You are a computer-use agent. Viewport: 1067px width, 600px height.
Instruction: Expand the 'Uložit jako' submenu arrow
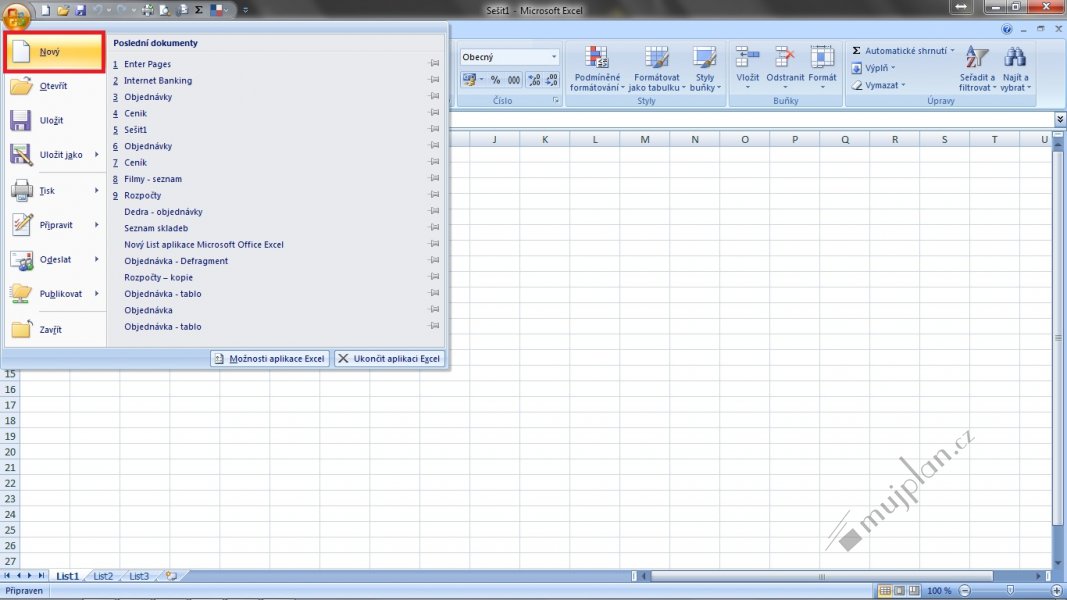[x=97, y=155]
